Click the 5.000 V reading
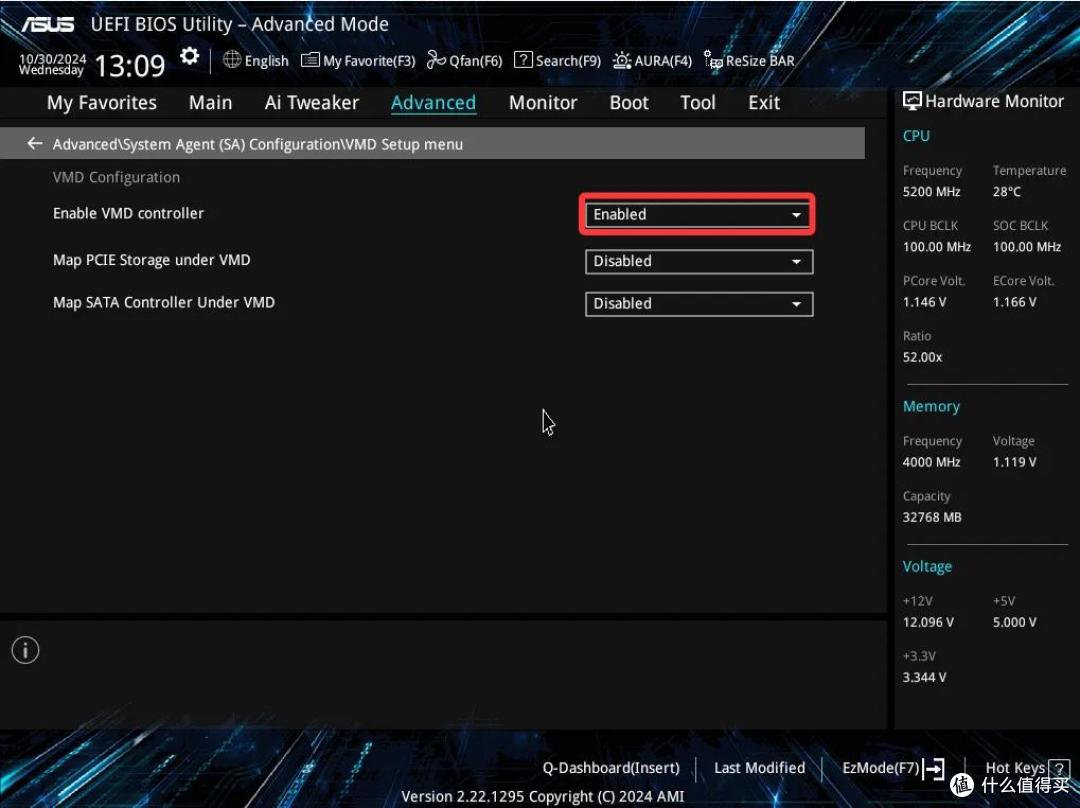The width and height of the screenshot is (1080, 808). coord(1015,622)
